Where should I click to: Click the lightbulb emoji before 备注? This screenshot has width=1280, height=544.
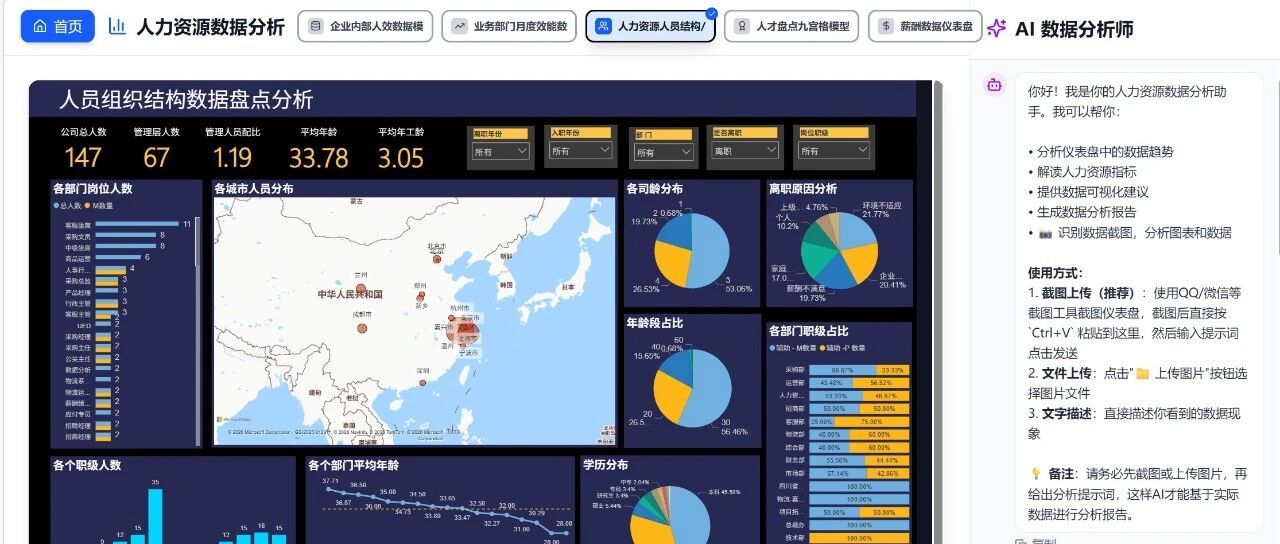[x=1036, y=474]
